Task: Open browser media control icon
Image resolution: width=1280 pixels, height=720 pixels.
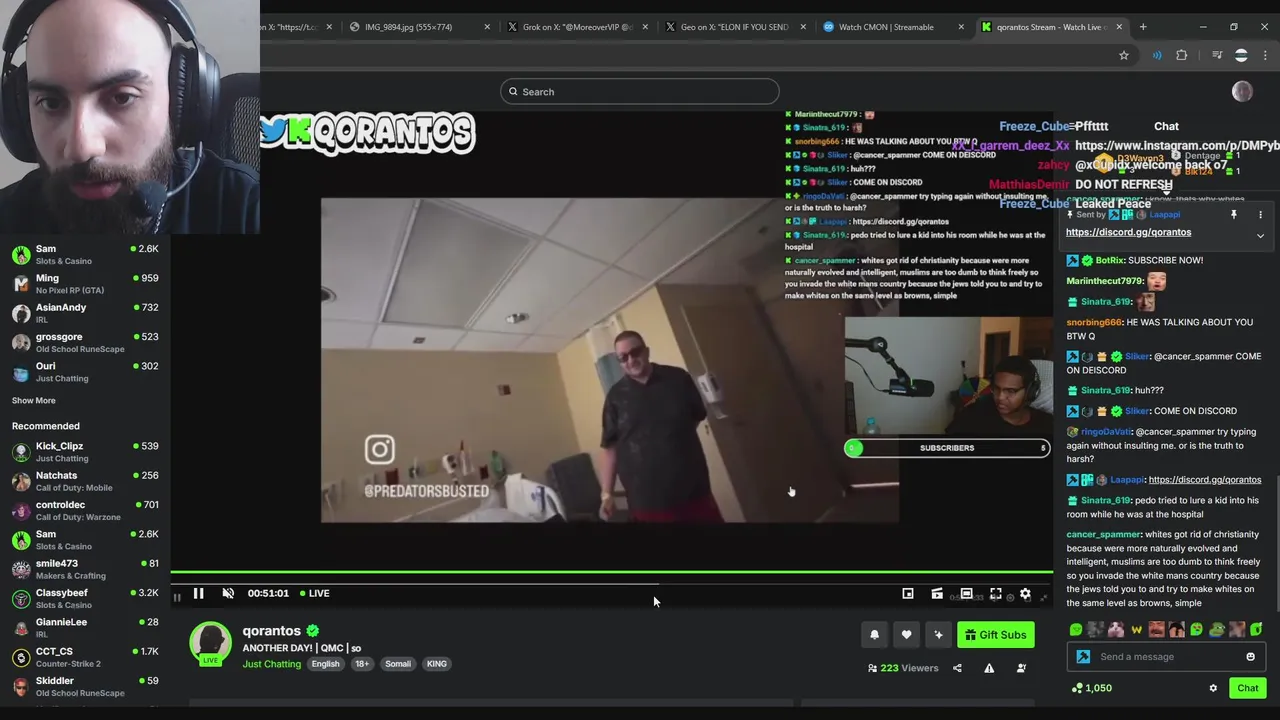Action: coord(1217,56)
